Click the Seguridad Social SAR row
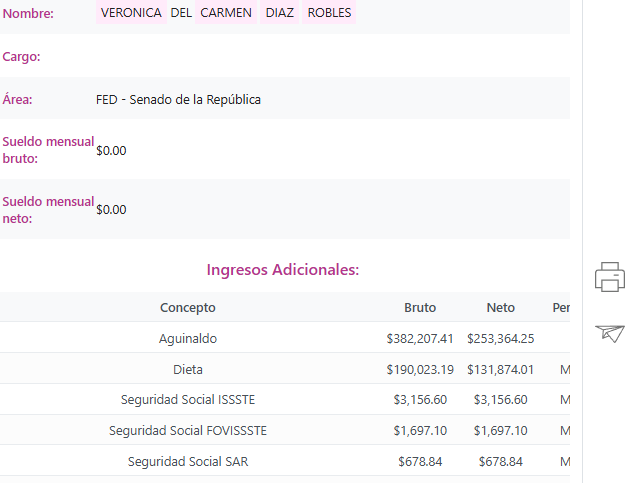639x483 pixels. click(187, 462)
